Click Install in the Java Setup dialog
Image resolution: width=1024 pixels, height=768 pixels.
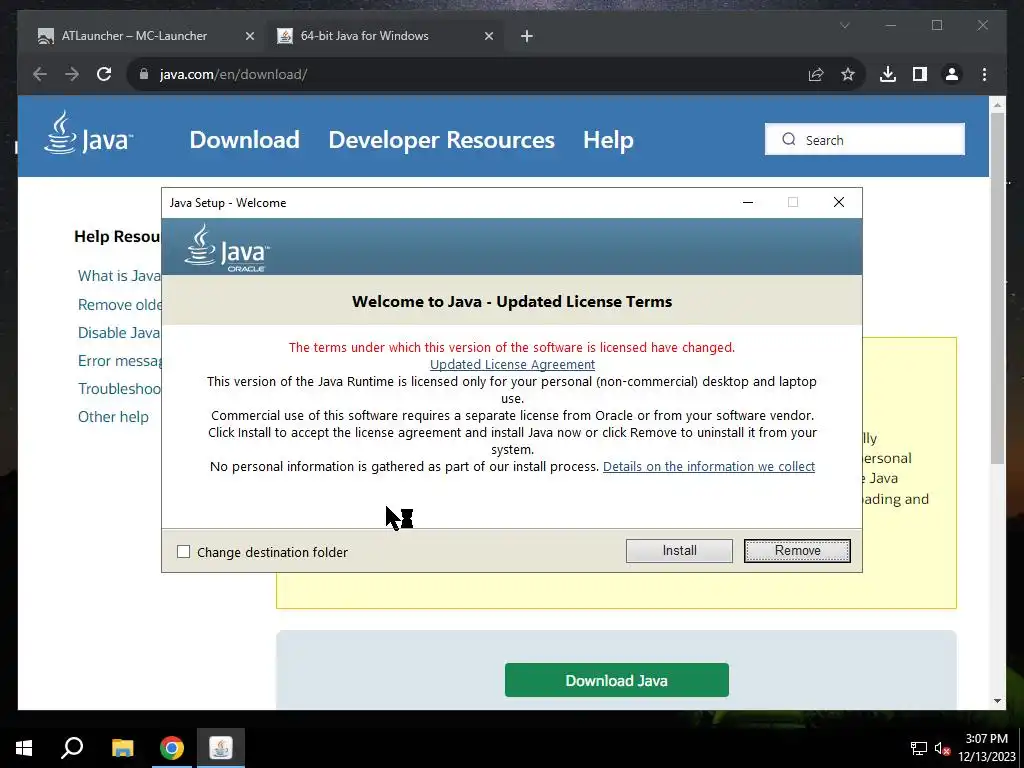[679, 551]
